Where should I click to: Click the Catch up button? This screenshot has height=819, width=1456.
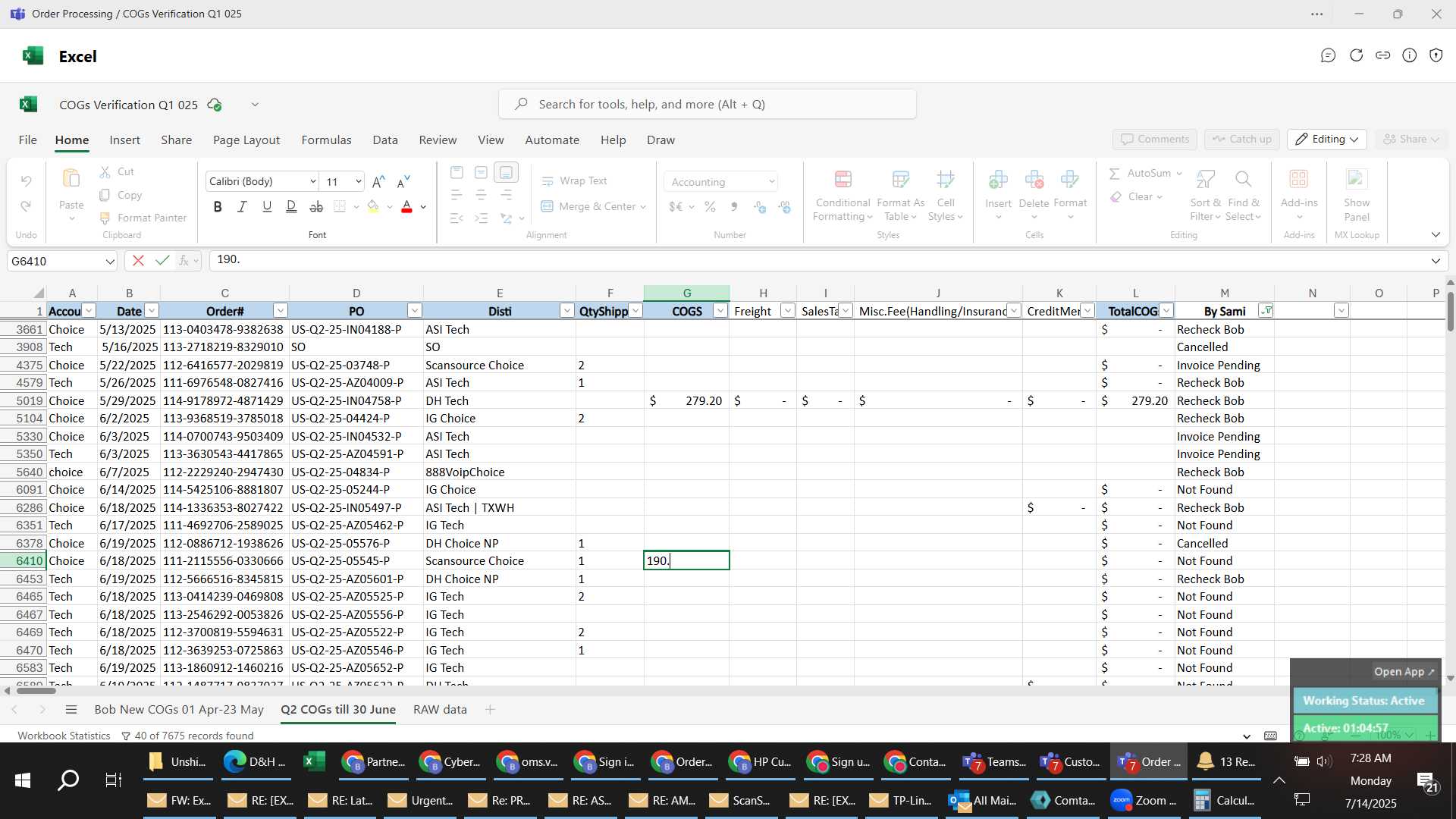[1241, 140]
